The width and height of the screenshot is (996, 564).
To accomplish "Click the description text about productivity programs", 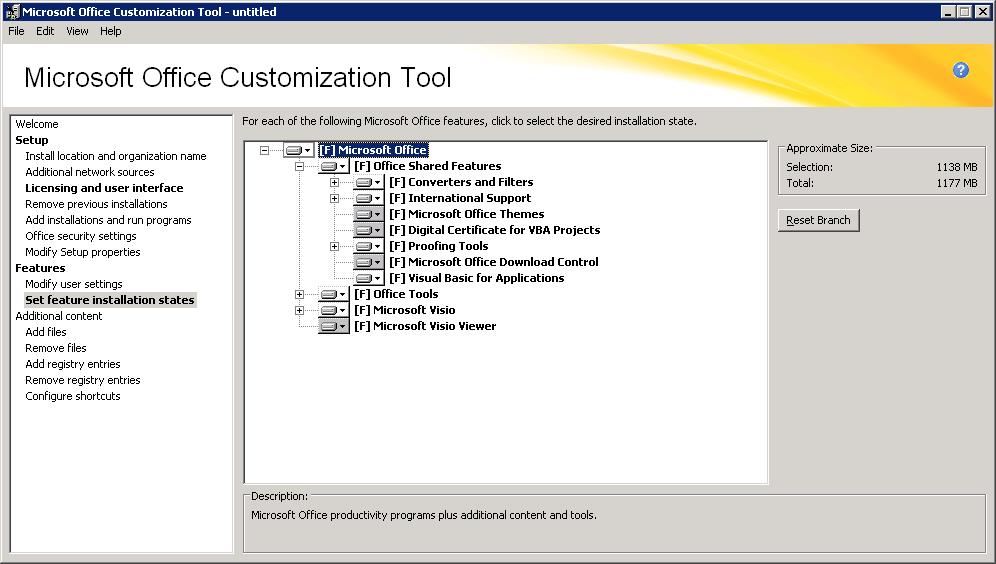I will pos(424,515).
